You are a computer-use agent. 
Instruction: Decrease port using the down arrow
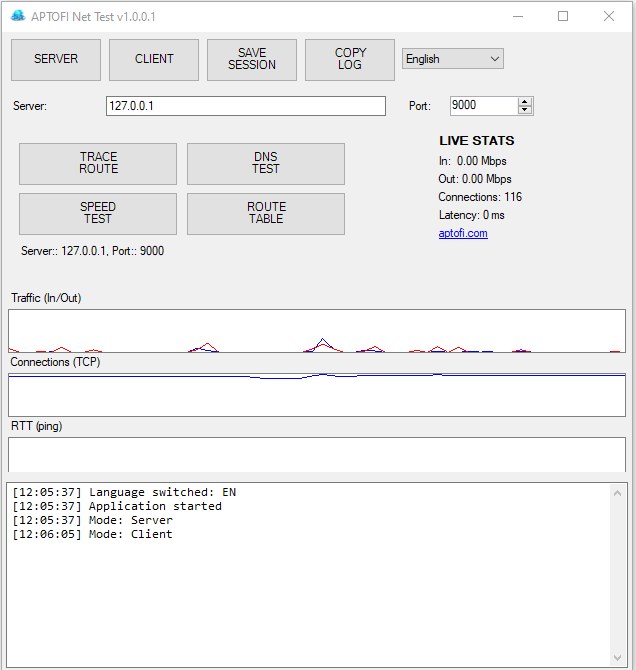(525, 110)
